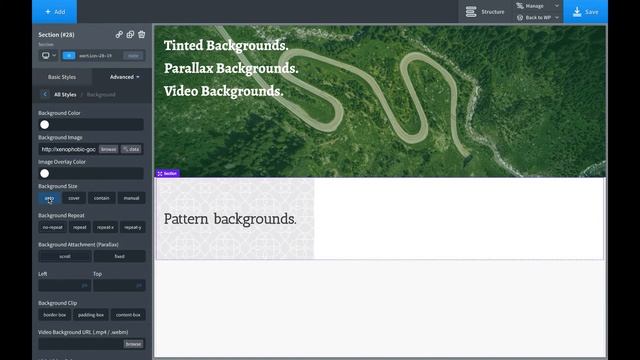Click the Left position input field
Viewport: 640px width, 360px height.
point(64,285)
